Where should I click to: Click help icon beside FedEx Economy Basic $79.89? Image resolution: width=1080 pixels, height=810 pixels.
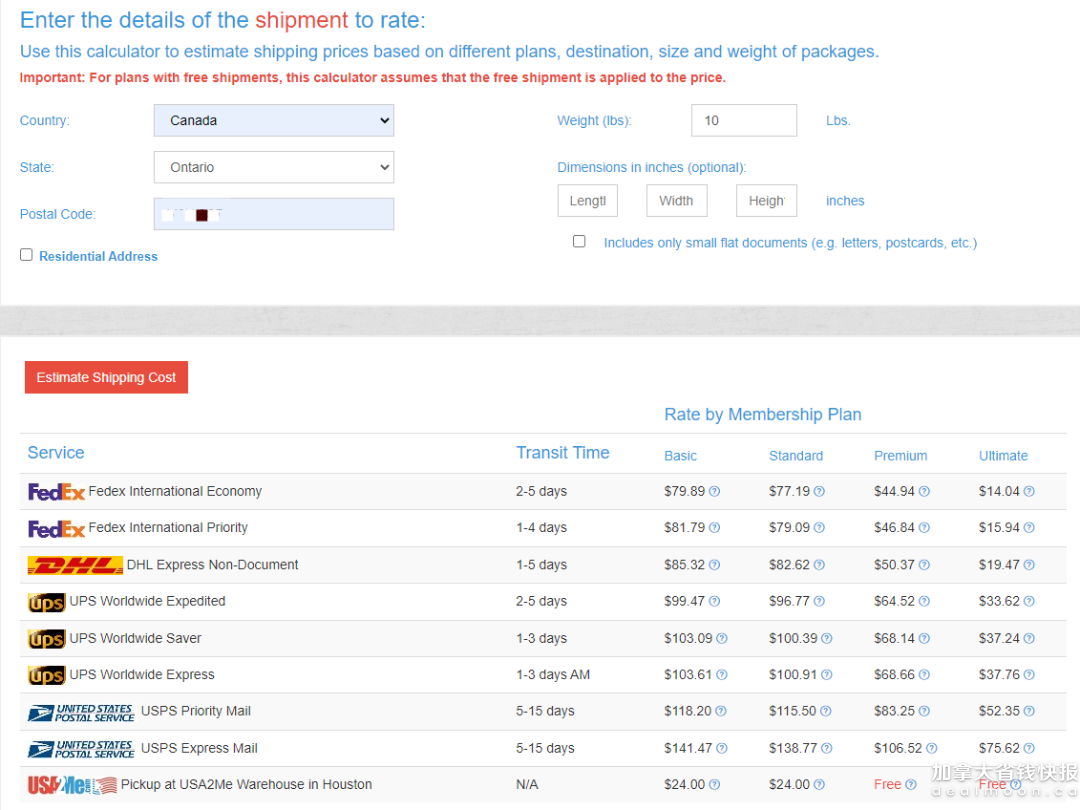click(x=715, y=492)
